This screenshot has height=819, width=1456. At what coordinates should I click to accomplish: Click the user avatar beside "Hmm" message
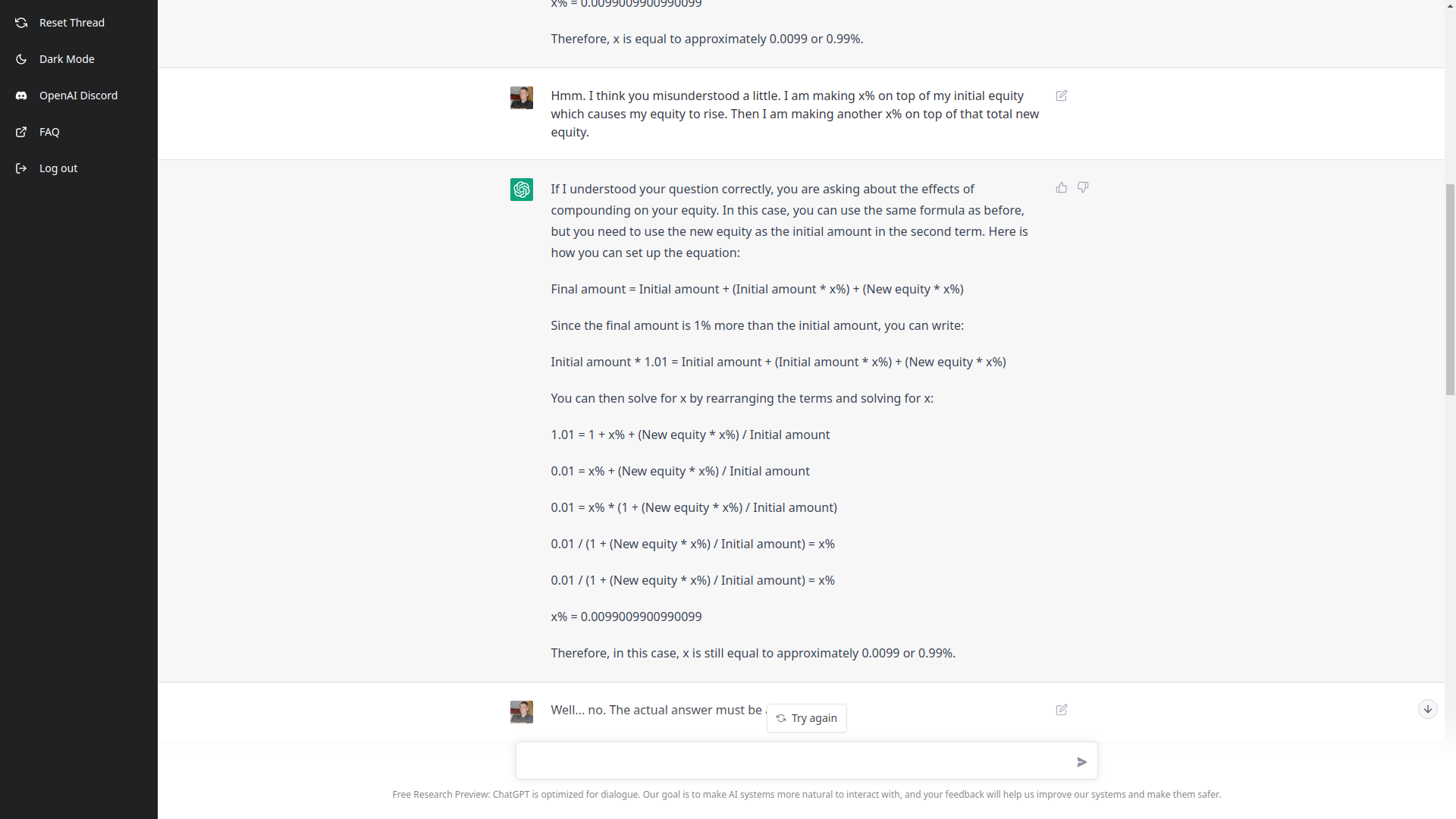point(522,98)
